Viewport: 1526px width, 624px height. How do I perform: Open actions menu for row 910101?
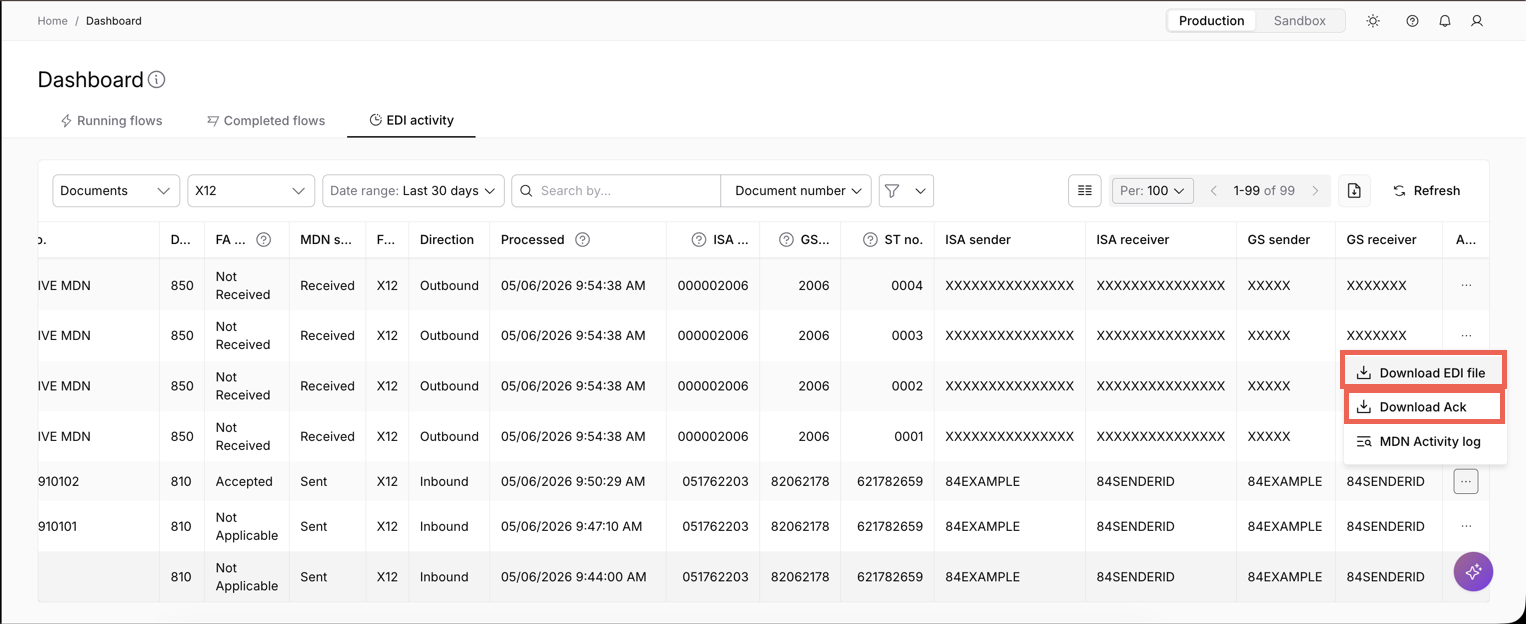1466,526
